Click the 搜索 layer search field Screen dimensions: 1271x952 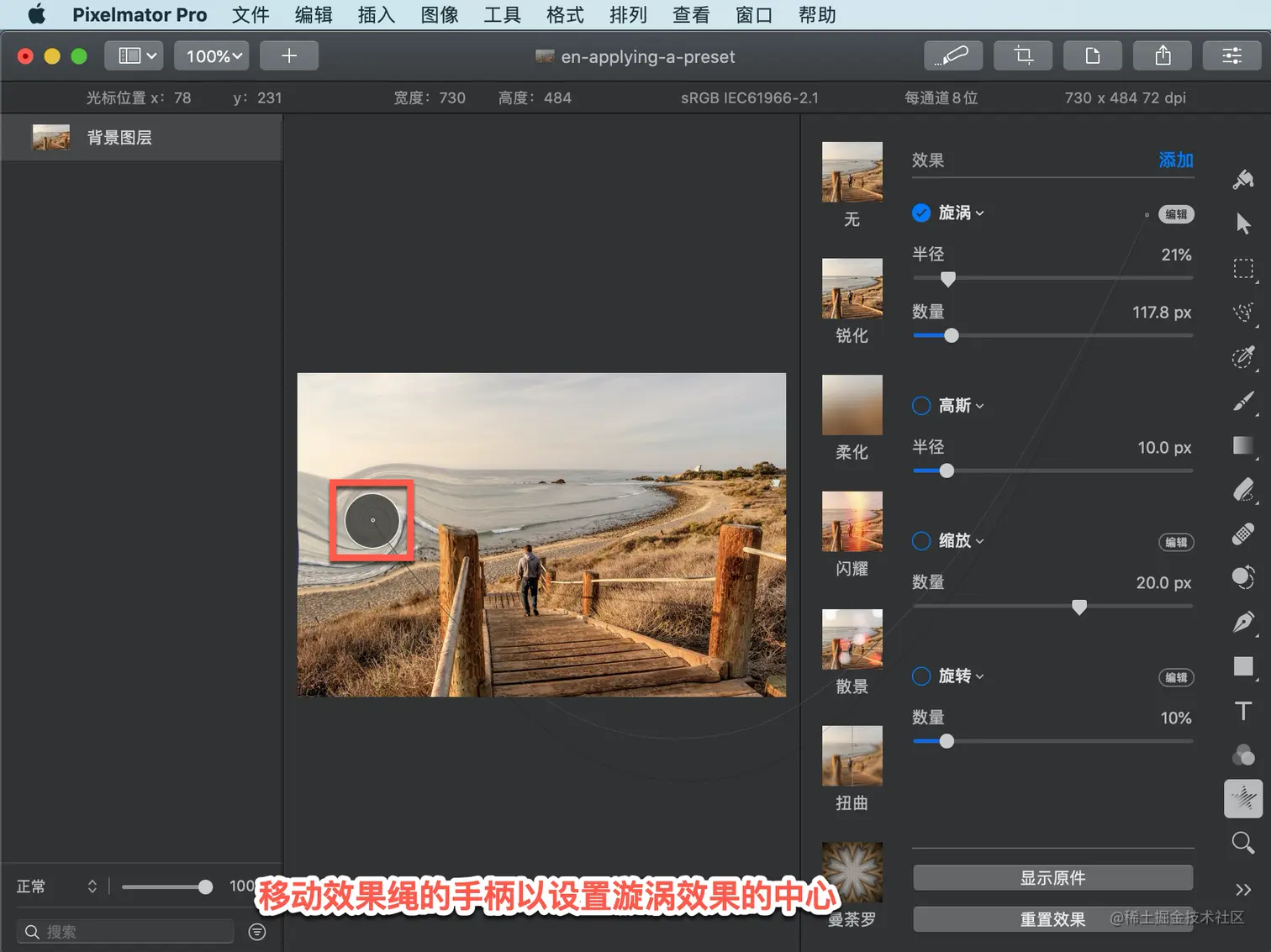point(126,932)
